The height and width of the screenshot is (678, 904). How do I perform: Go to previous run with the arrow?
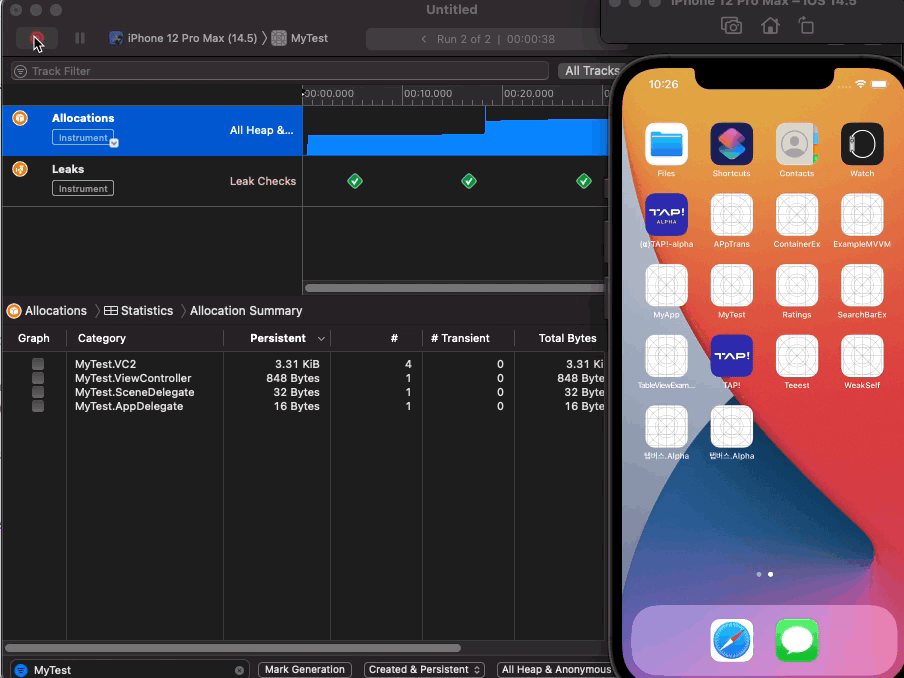pyautogui.click(x=424, y=39)
